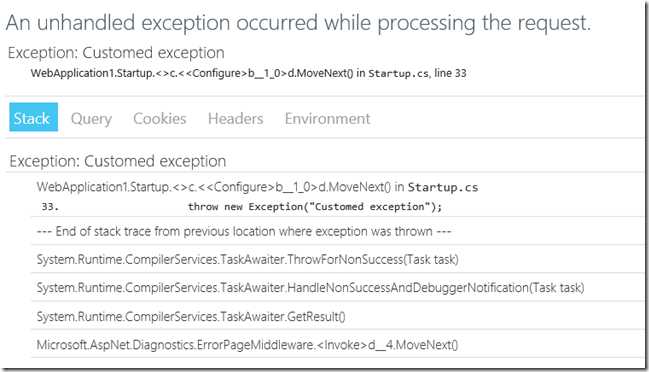Click the main unhandled exception heading
The height and width of the screenshot is (372, 649).
(298, 23)
